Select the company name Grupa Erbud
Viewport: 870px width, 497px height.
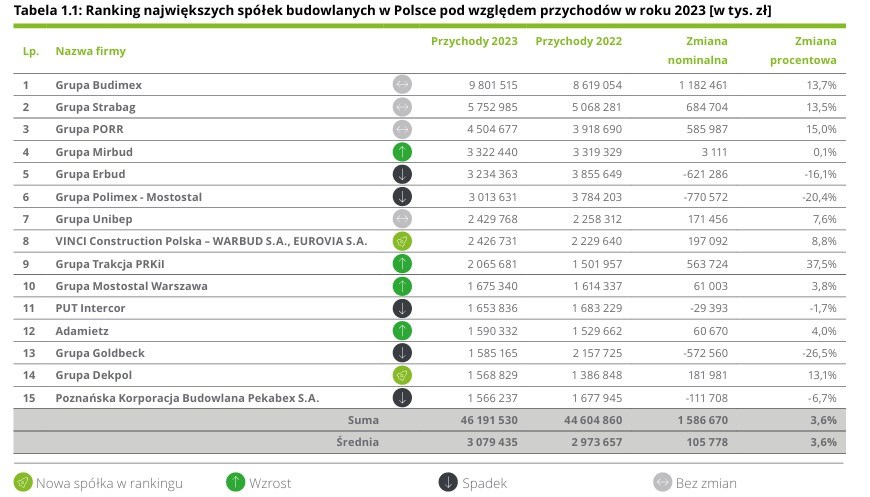(90, 174)
